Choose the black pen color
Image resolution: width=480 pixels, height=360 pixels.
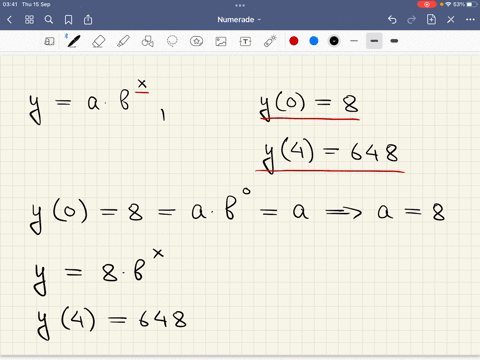click(x=334, y=41)
